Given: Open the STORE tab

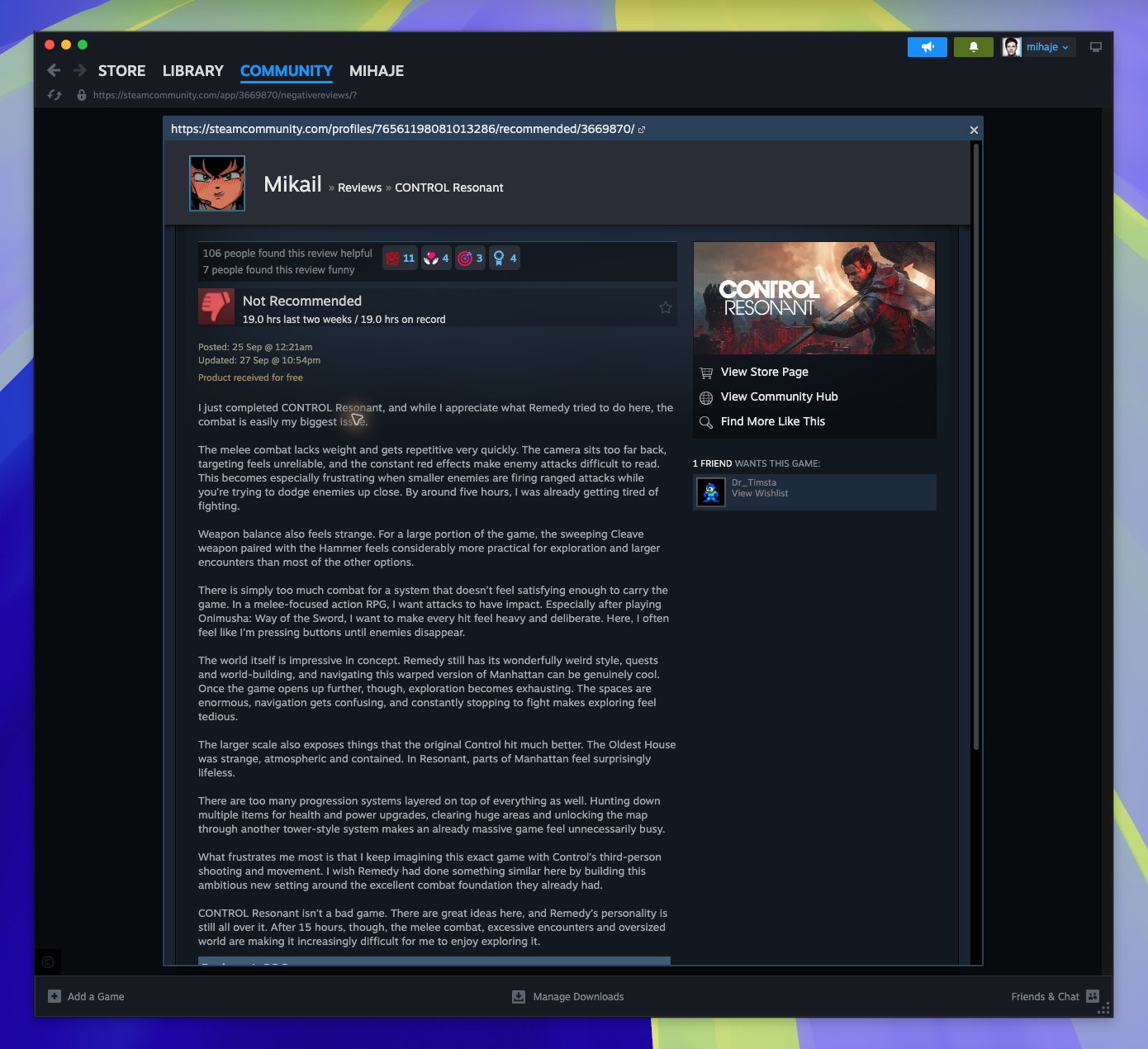Looking at the screenshot, I should (x=121, y=71).
